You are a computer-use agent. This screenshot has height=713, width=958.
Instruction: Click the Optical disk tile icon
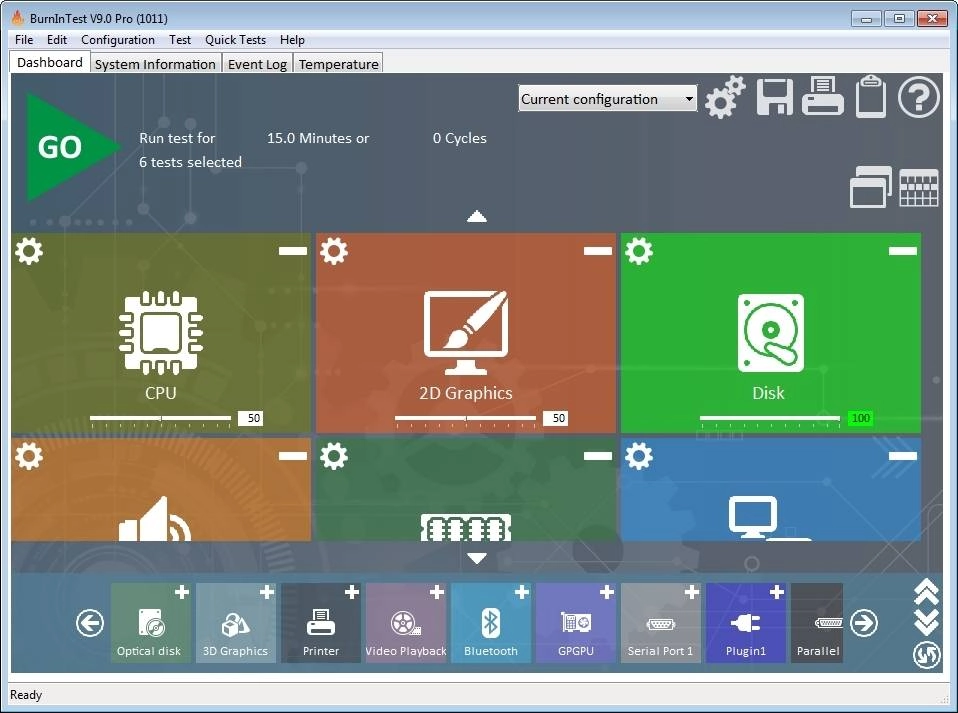pos(150,623)
